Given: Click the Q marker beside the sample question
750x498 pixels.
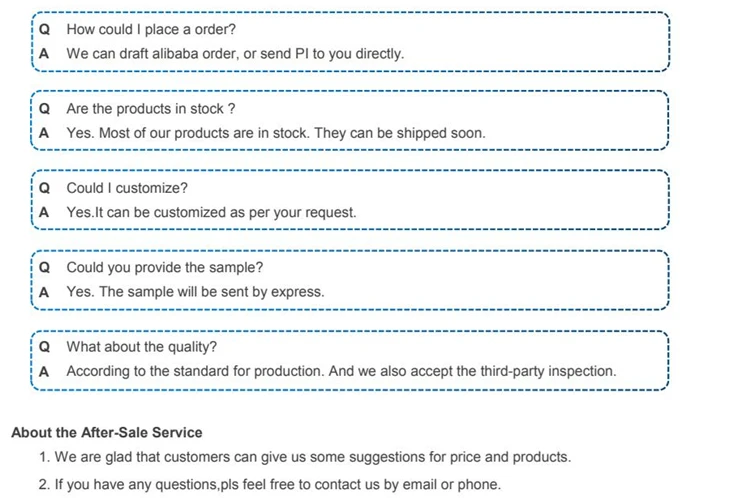Looking at the screenshot, I should pyautogui.click(x=44, y=268).
